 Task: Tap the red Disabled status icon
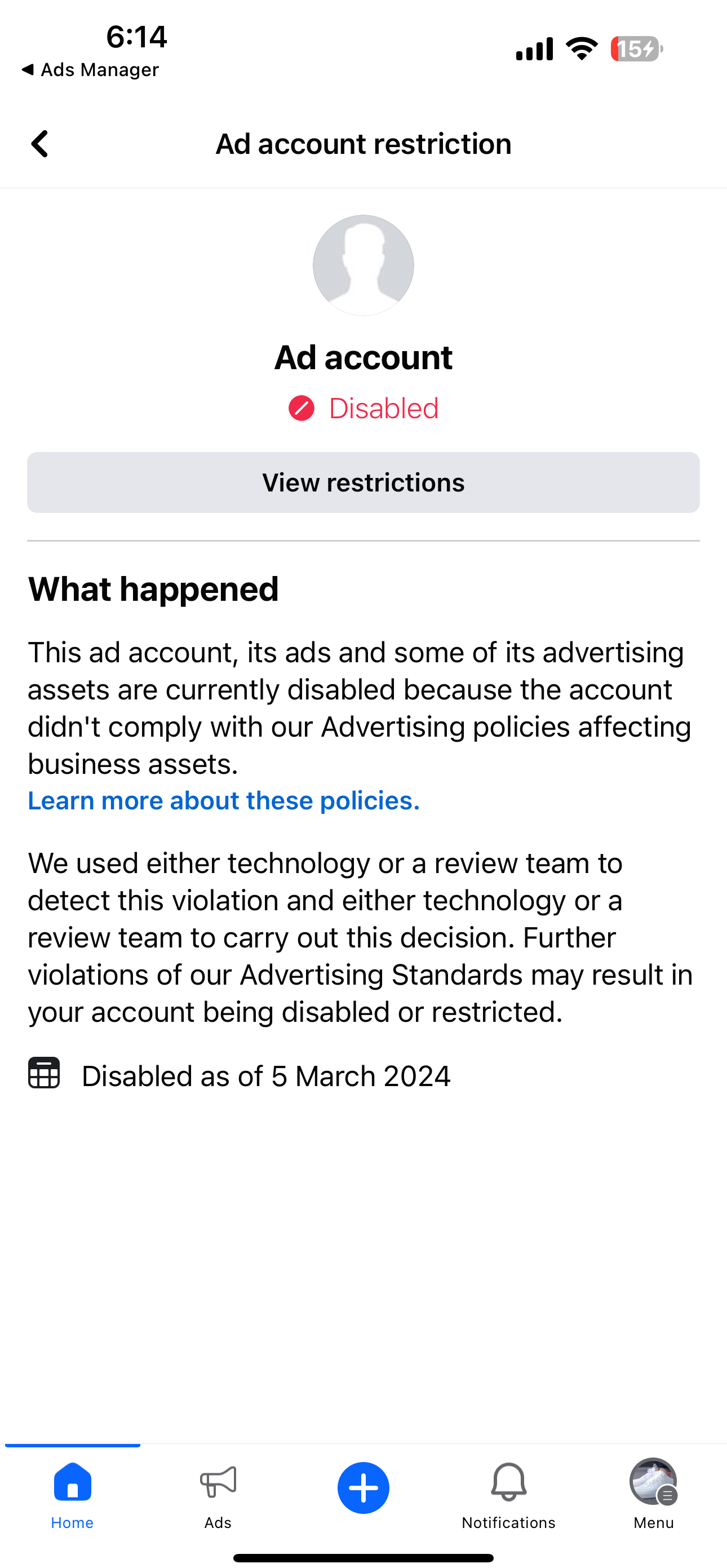tap(302, 409)
